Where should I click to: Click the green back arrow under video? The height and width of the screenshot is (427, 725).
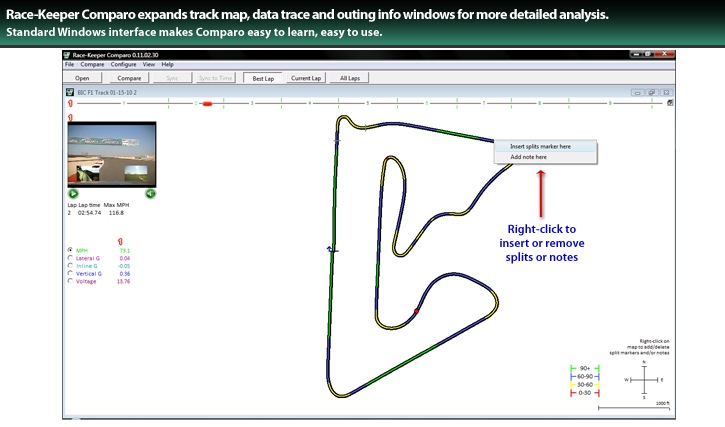150,193
